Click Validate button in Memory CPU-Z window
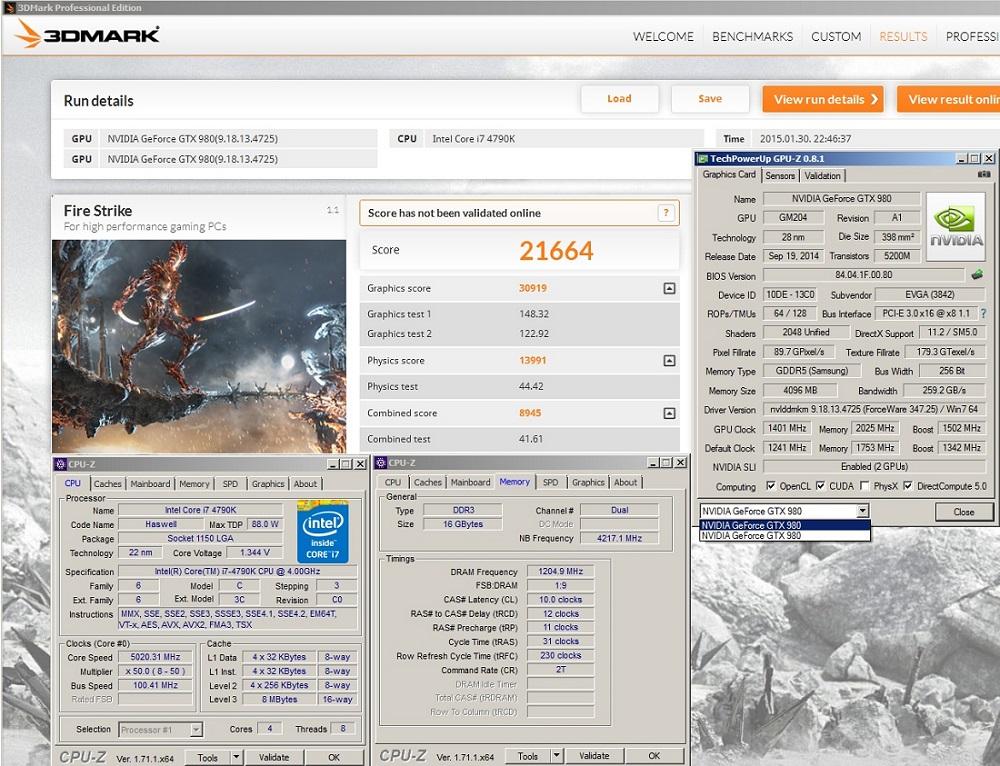This screenshot has height=766, width=1000. [594, 756]
